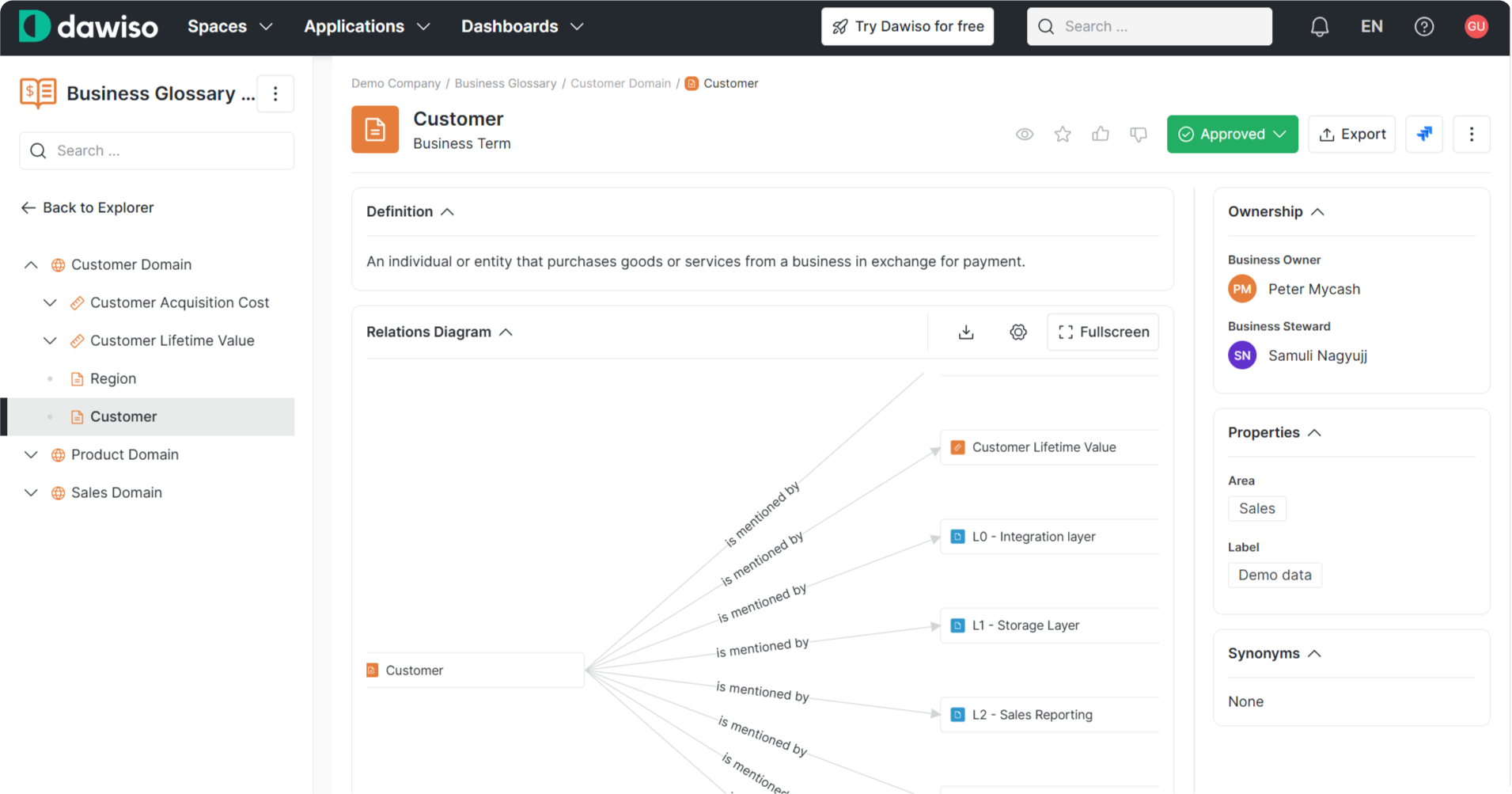Screen dimensions: 1512x794
Task: Give Customer a thumbs up
Action: pyautogui.click(x=1100, y=135)
